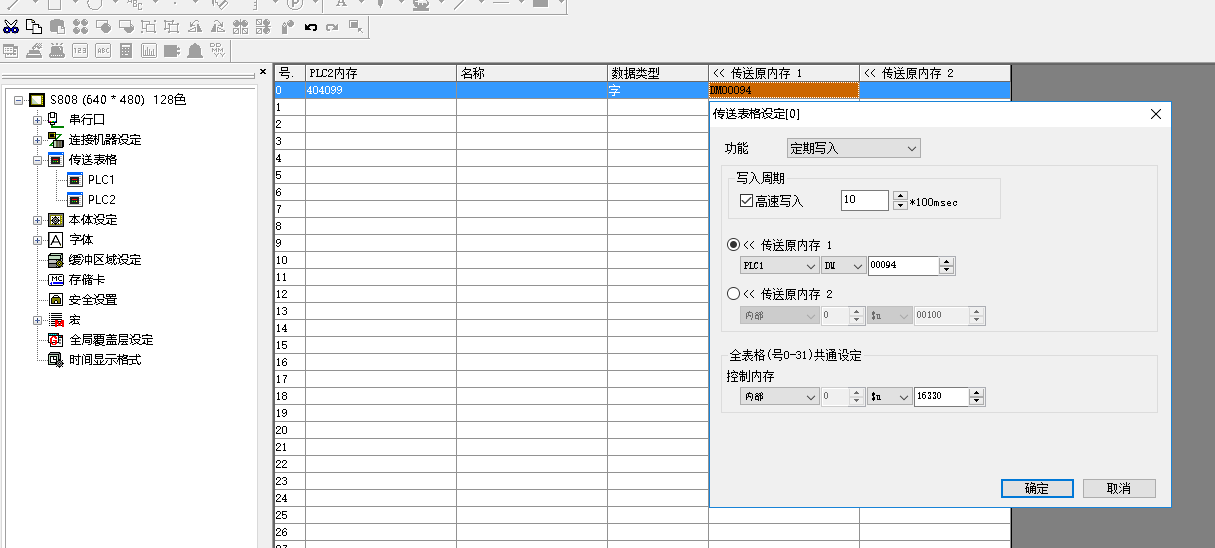The width and height of the screenshot is (1215, 548).
Task: Open the 功能 定期写入 dropdown
Action: click(853, 148)
